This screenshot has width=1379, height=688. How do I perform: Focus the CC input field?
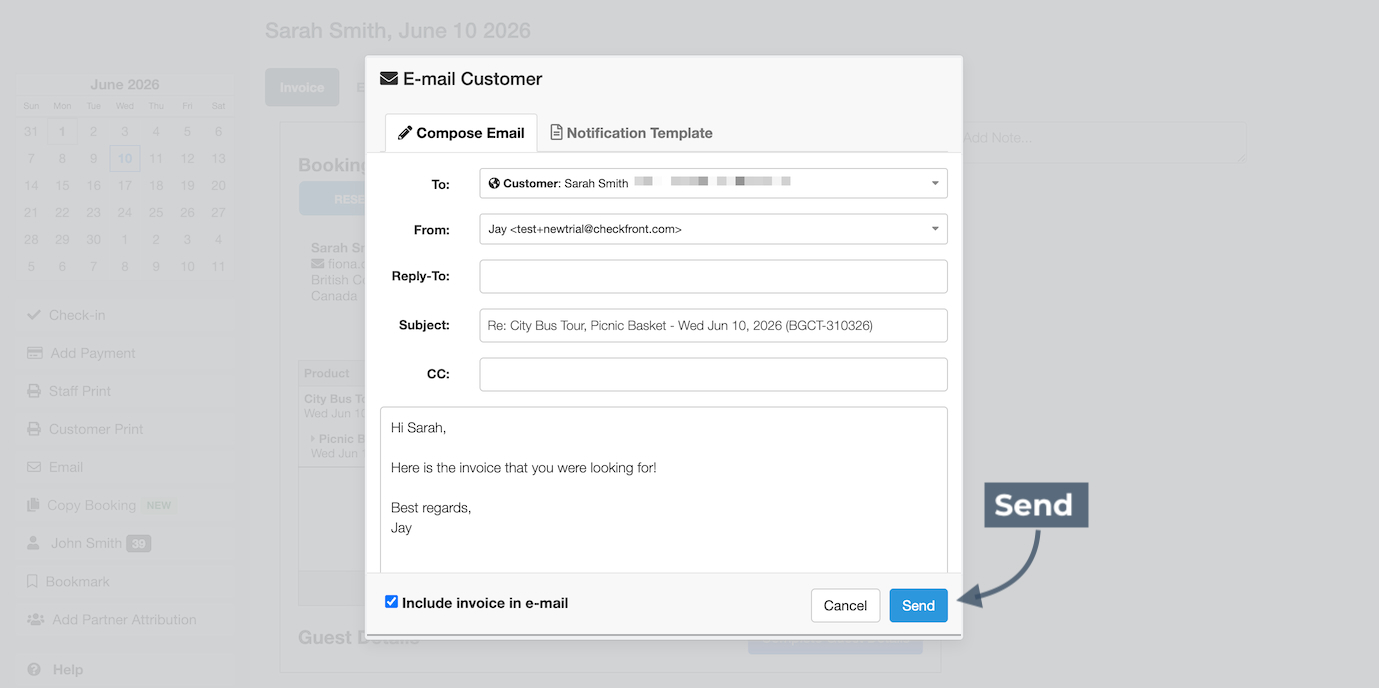(713, 374)
